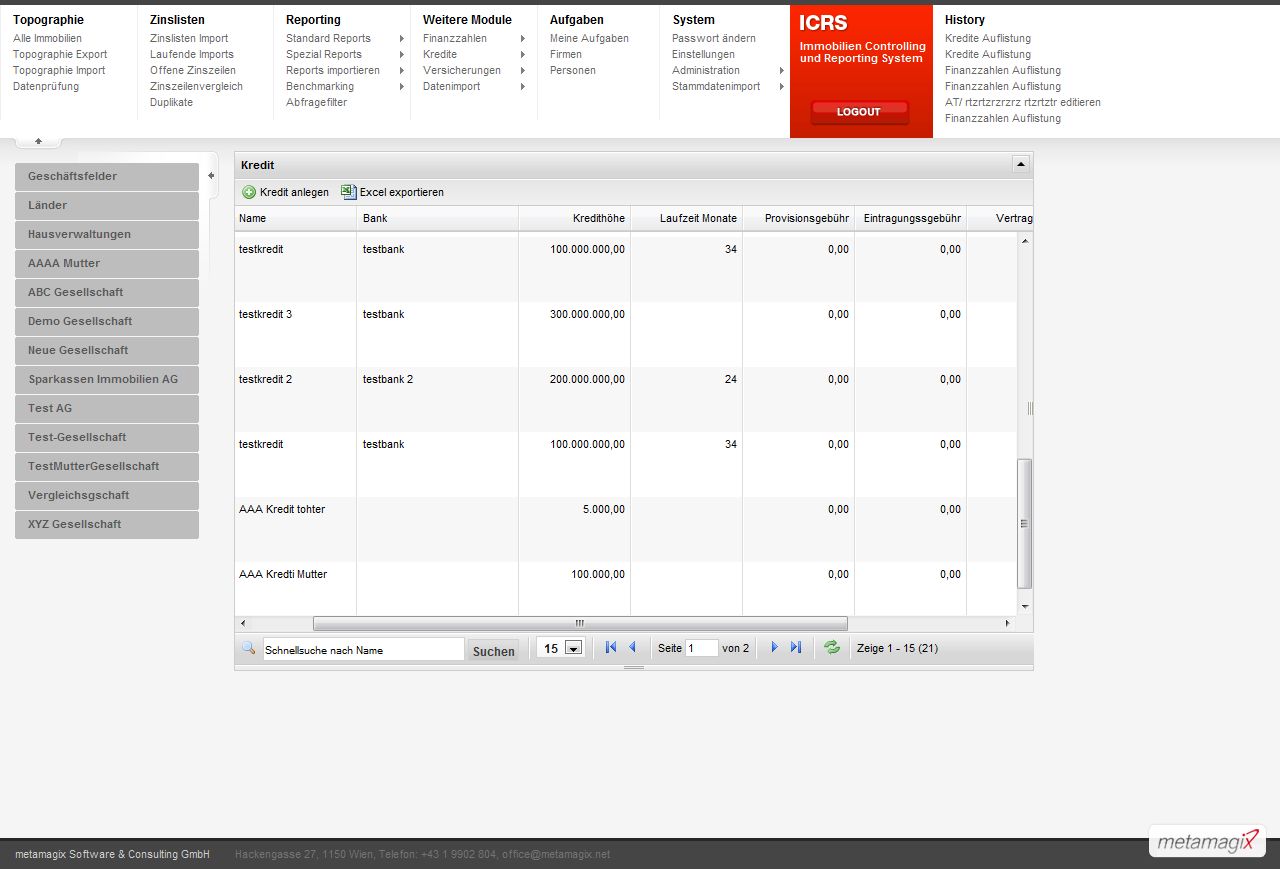
Task: Refresh the Kredit table with green arrows
Action: pos(832,648)
